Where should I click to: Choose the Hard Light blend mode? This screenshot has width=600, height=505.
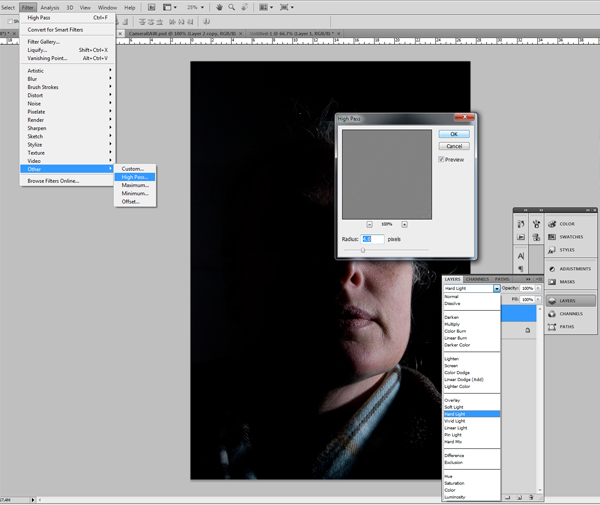click(x=472, y=414)
